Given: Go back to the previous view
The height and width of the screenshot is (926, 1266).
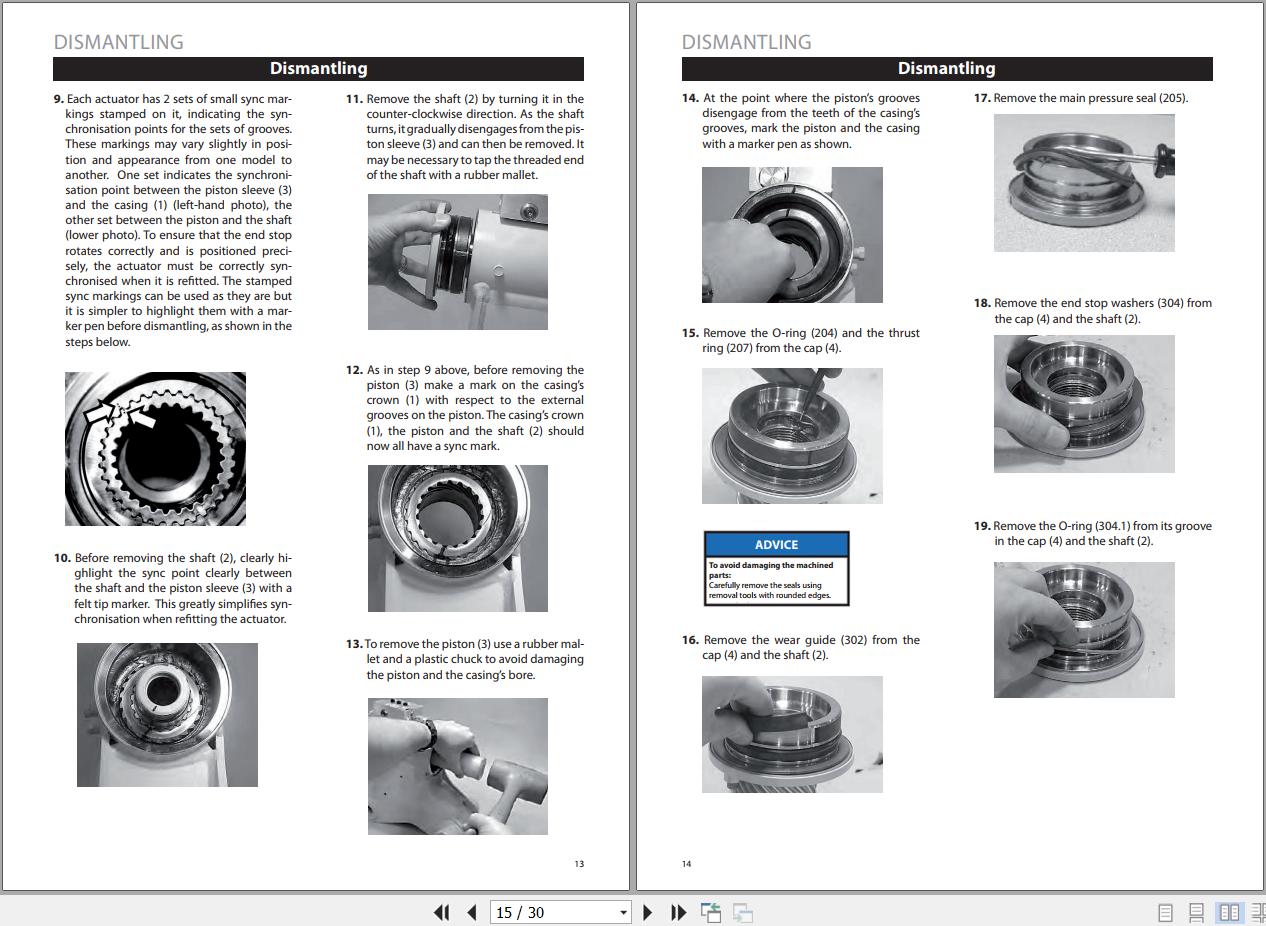Looking at the screenshot, I should [711, 912].
